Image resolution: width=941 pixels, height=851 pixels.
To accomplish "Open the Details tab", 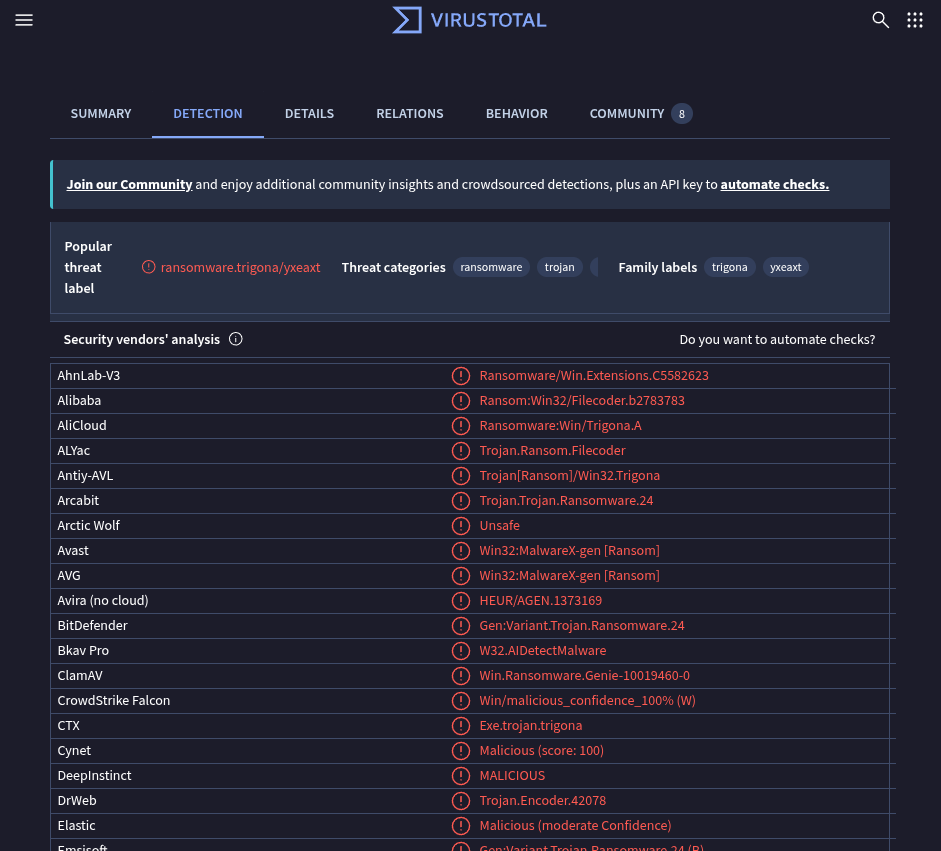I will point(309,113).
